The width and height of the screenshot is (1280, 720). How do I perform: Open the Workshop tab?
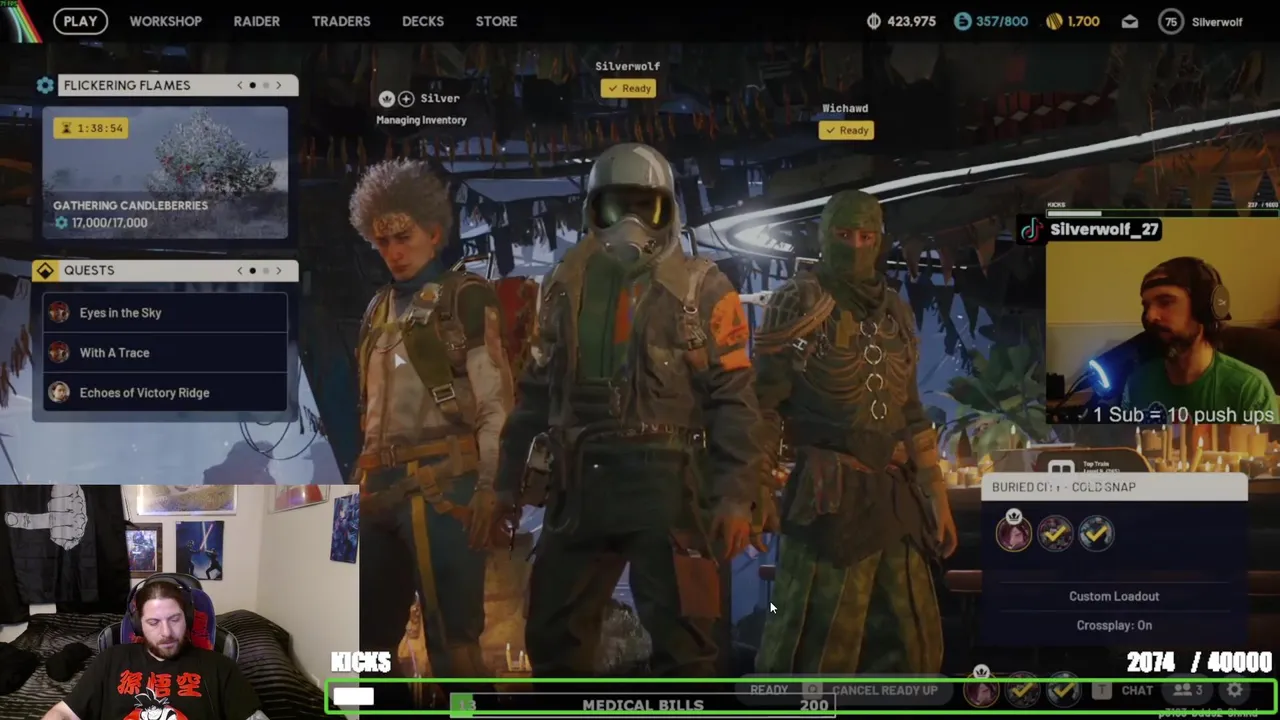coord(165,21)
